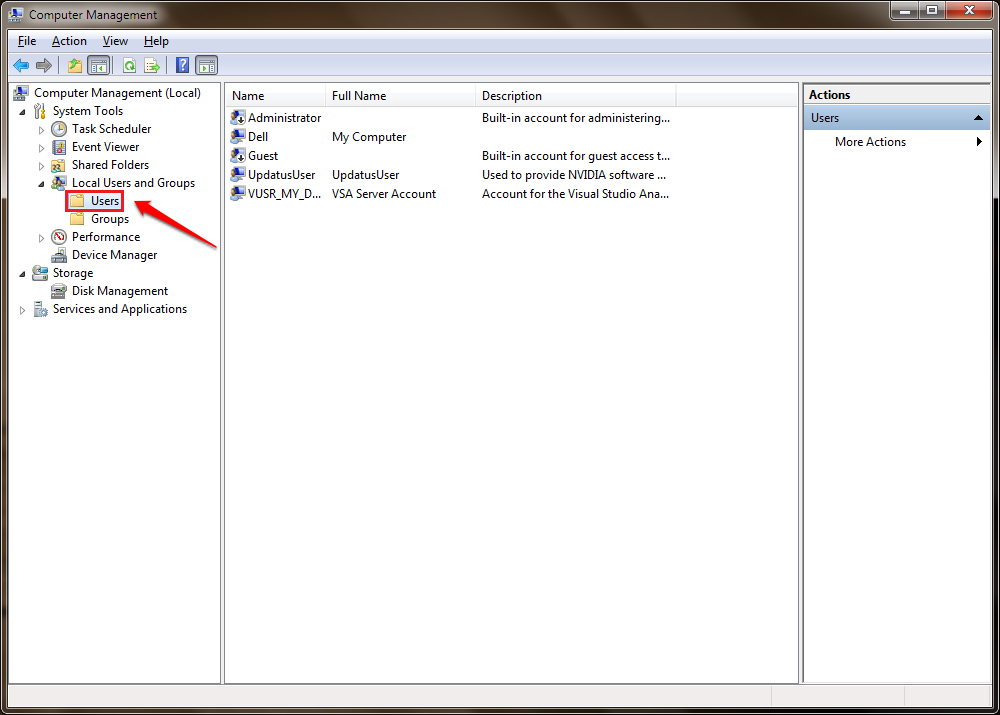The width and height of the screenshot is (1000, 715).
Task: Open the View menu
Action: click(115, 41)
